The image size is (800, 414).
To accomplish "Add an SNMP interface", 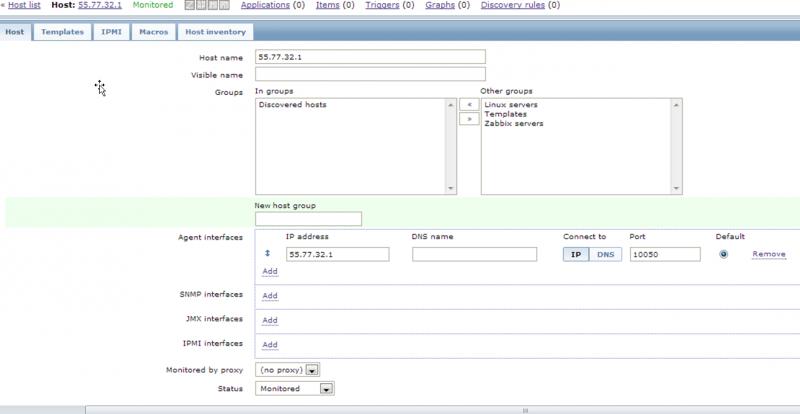I will pyautogui.click(x=270, y=296).
